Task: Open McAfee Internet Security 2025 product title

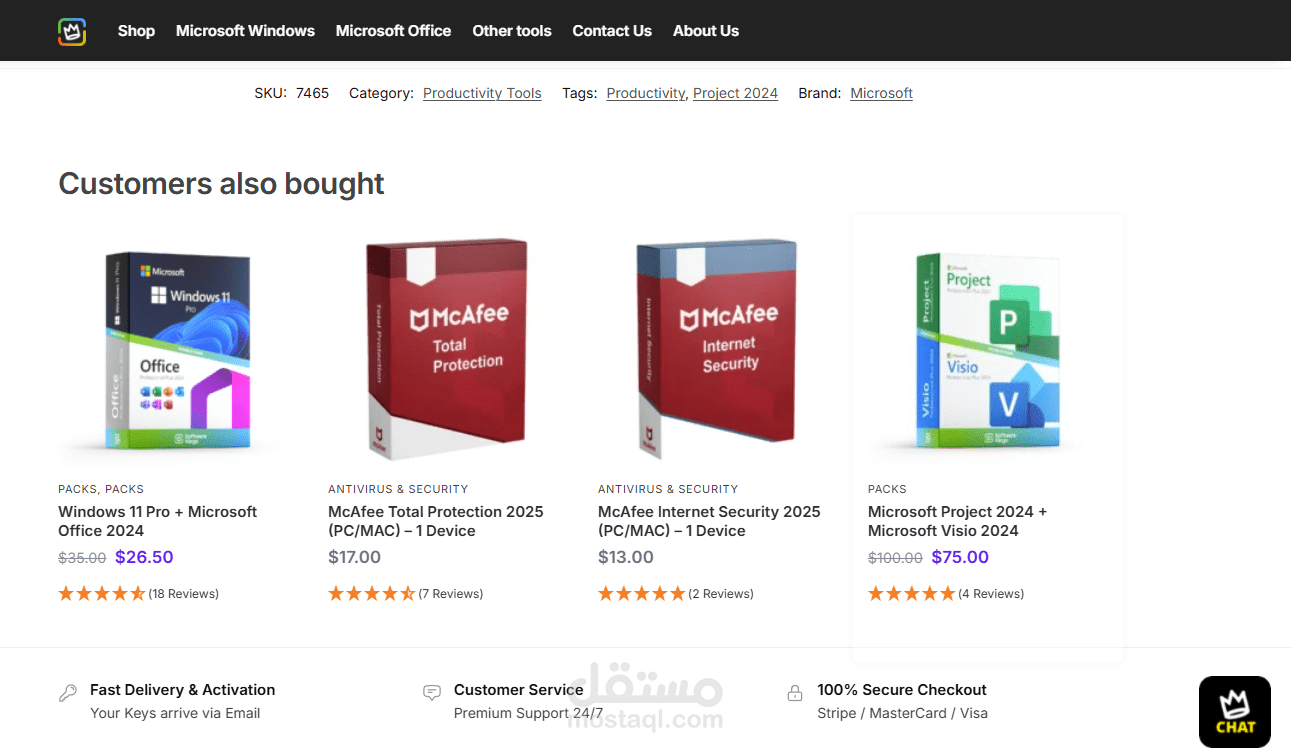Action: 709,521
